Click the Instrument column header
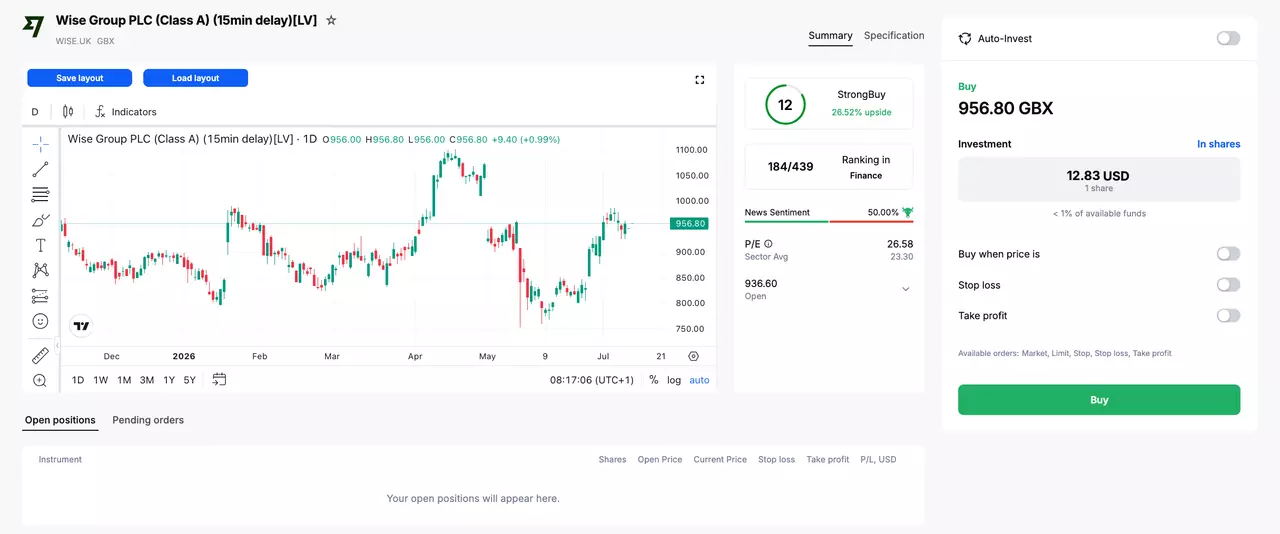 (x=60, y=460)
